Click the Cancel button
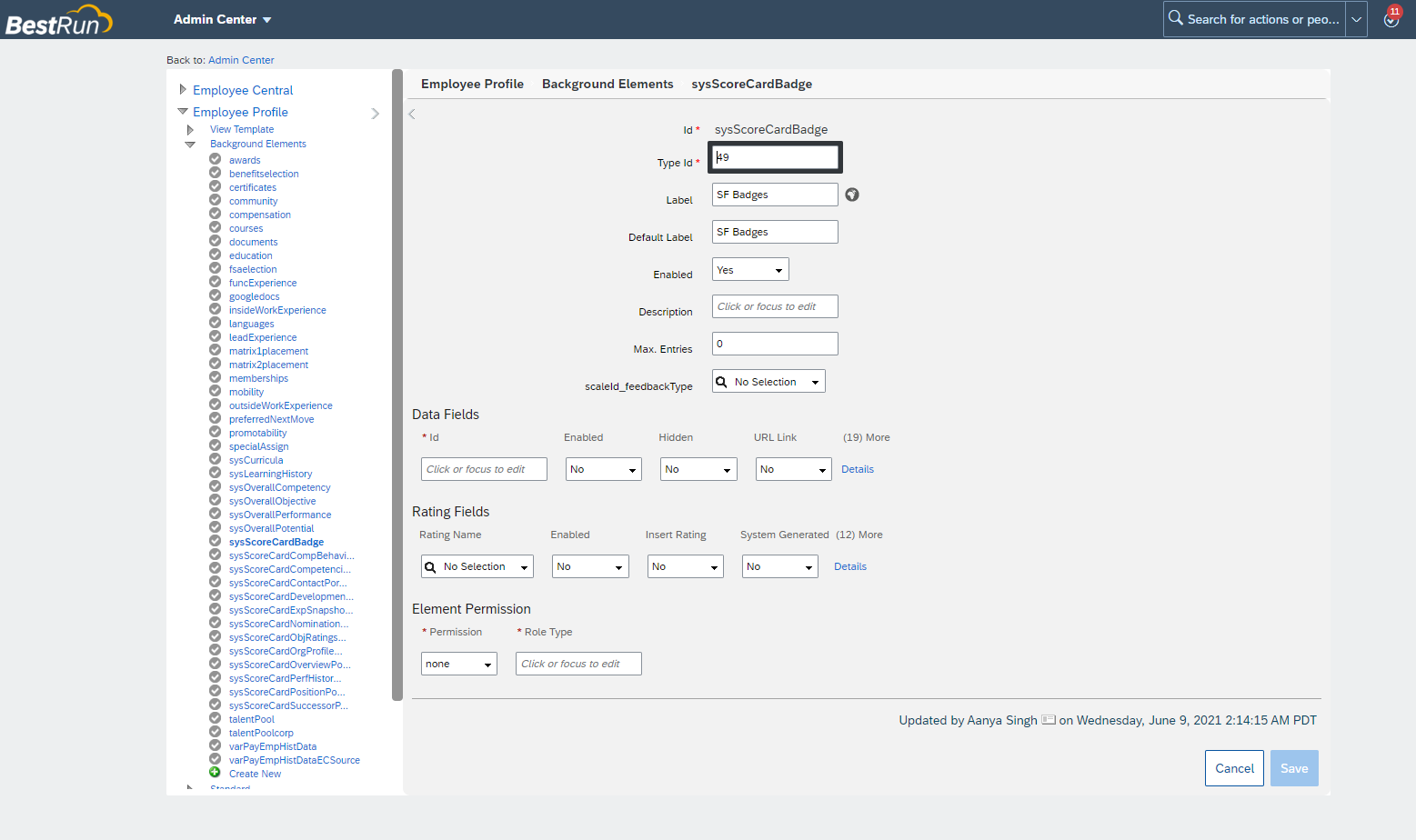Viewport: 1416px width, 840px height. 1234,768
